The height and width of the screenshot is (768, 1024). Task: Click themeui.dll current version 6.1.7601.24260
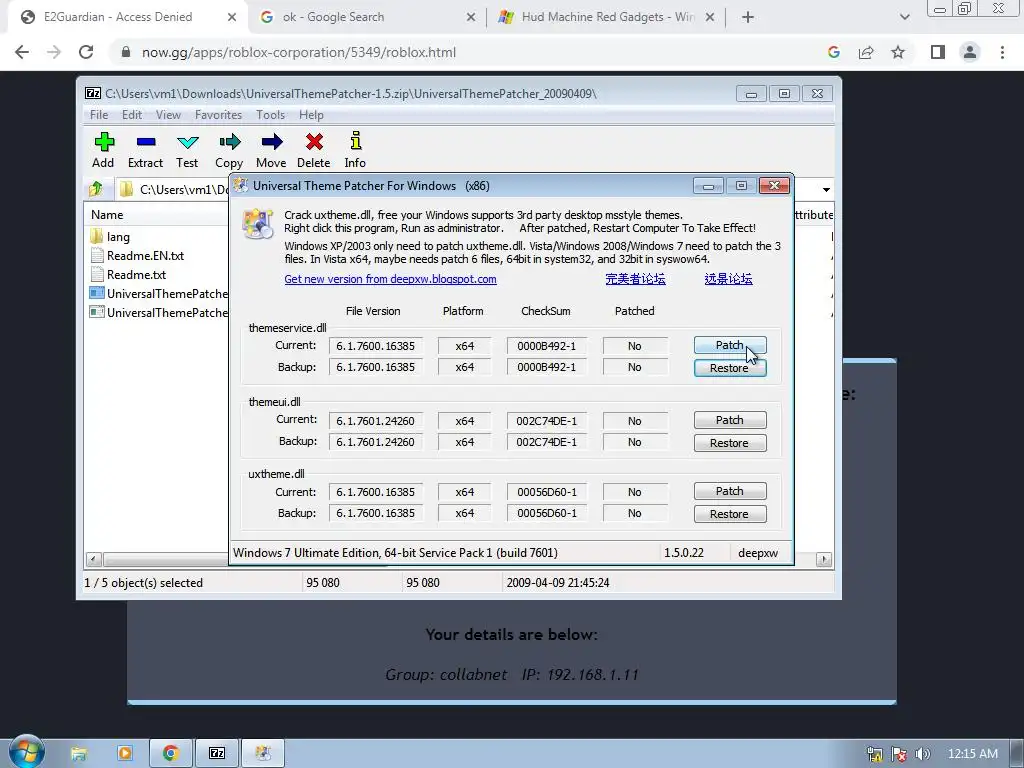(x=376, y=421)
